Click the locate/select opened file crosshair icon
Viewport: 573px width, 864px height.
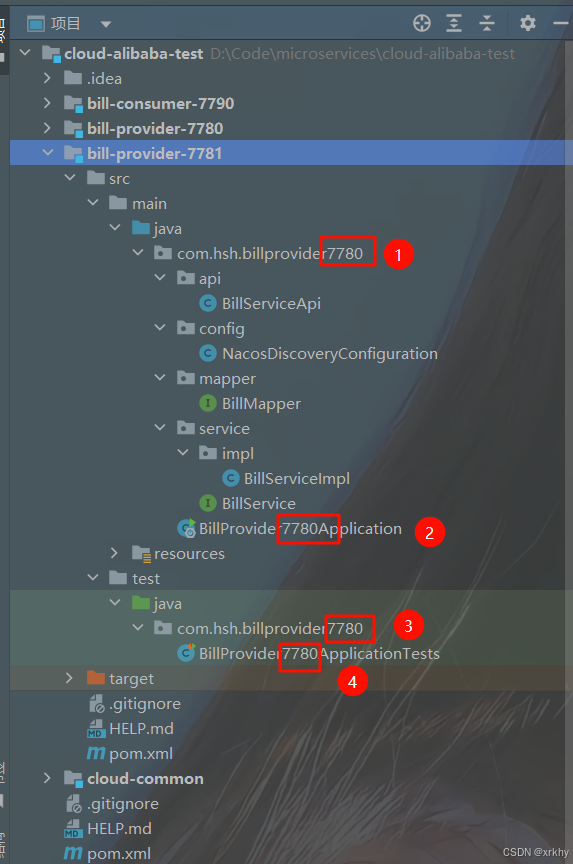point(421,23)
